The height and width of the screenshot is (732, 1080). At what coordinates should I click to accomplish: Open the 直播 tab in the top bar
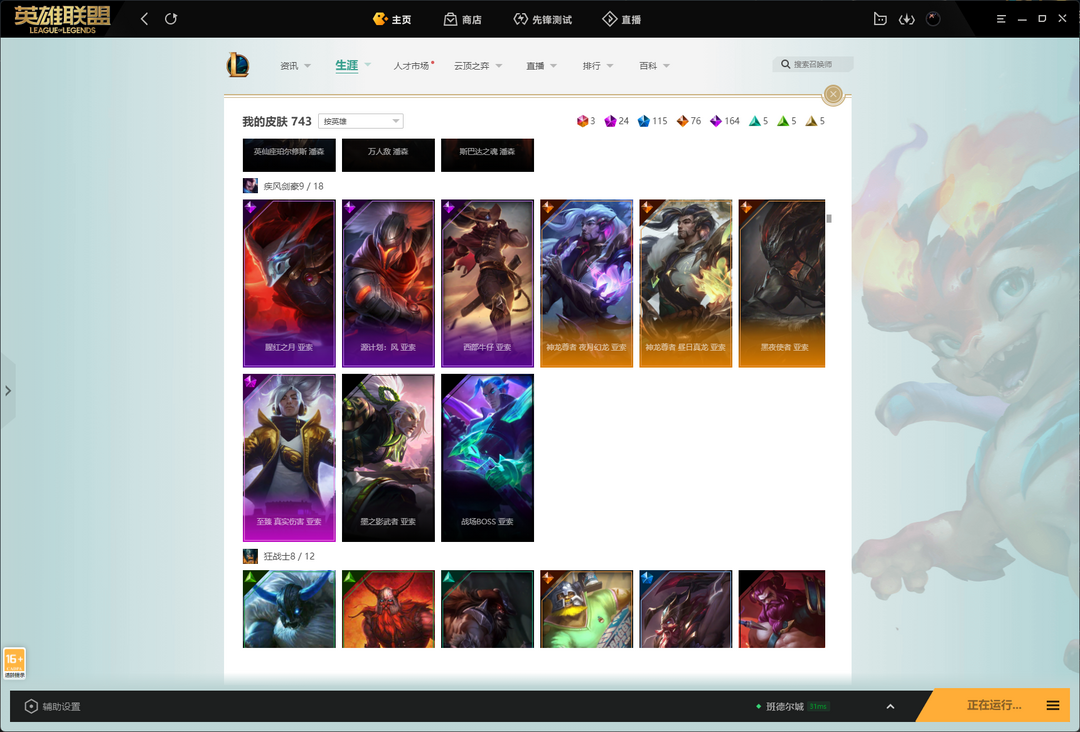click(622, 19)
